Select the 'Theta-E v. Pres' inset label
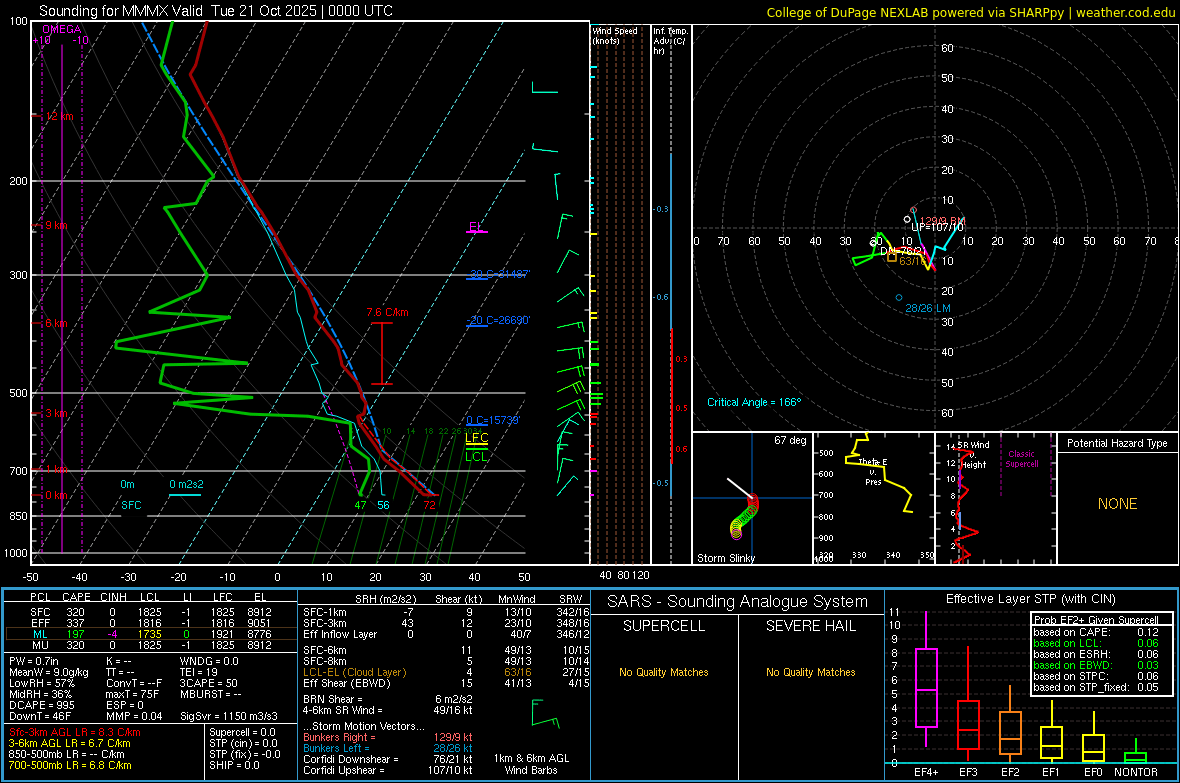Screen dimensions: 1180x783 click(x=873, y=472)
